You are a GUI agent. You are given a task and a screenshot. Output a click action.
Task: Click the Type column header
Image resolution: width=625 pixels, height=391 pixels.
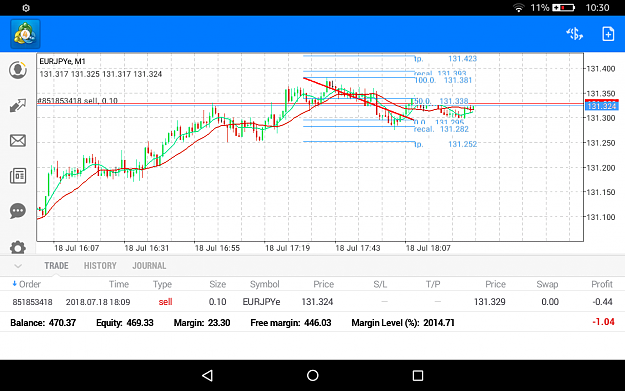click(x=162, y=284)
